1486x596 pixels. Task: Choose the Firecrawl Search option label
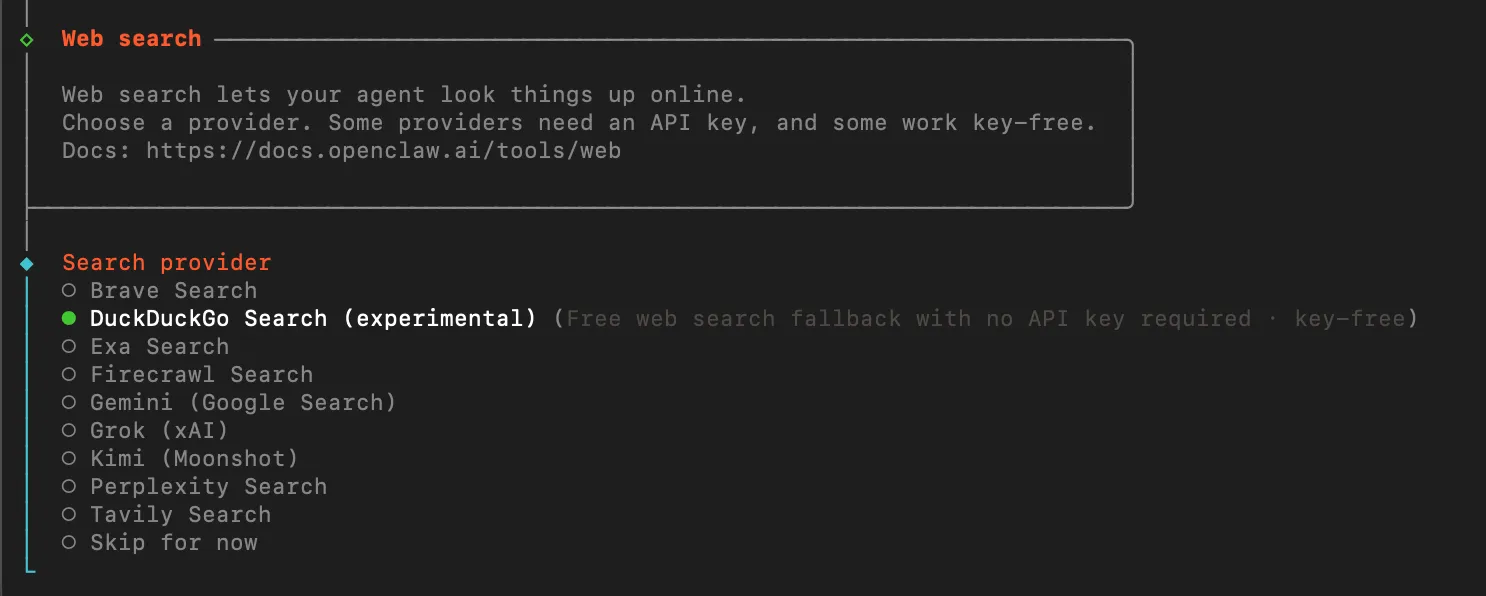pos(201,375)
